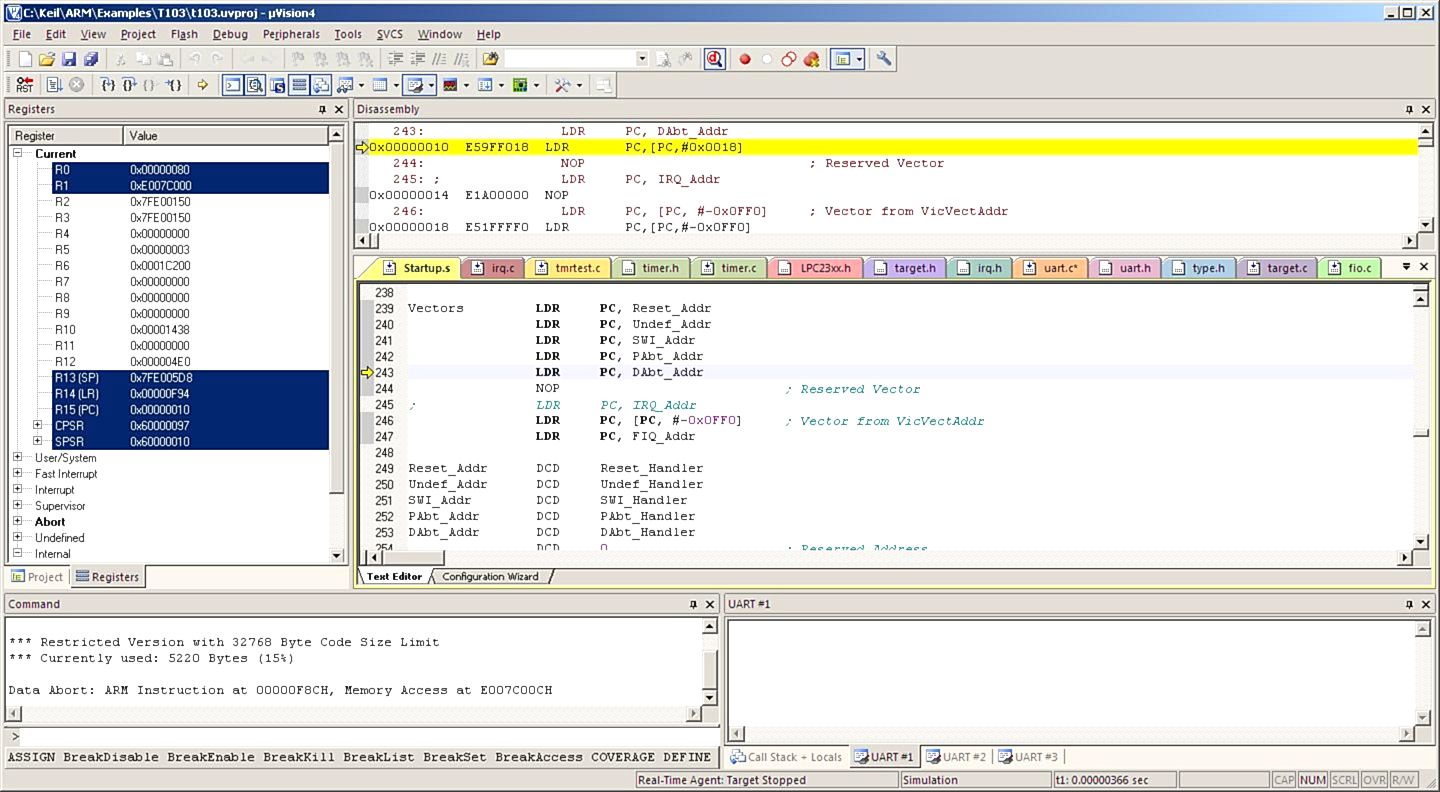Image resolution: width=1440 pixels, height=792 pixels.
Task: Open the Toolbox icon
Action: (563, 85)
